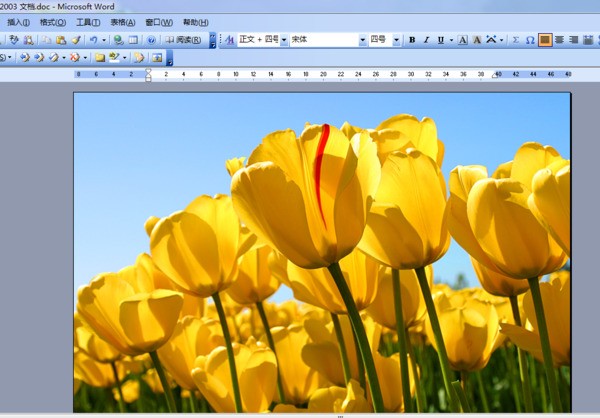Open the font size dropdown 四号
This screenshot has width=600, height=418.
point(397,40)
